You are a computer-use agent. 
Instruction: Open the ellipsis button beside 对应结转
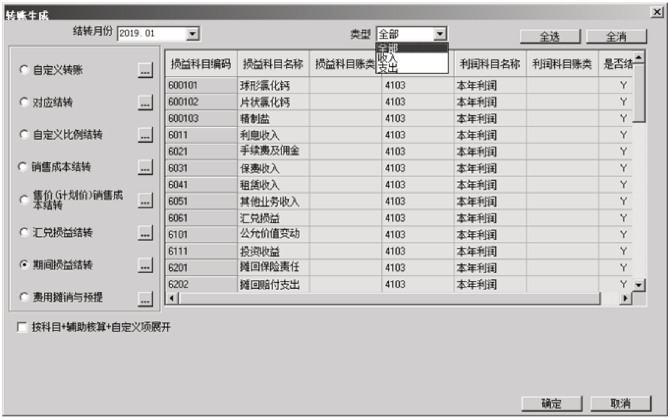click(x=145, y=103)
